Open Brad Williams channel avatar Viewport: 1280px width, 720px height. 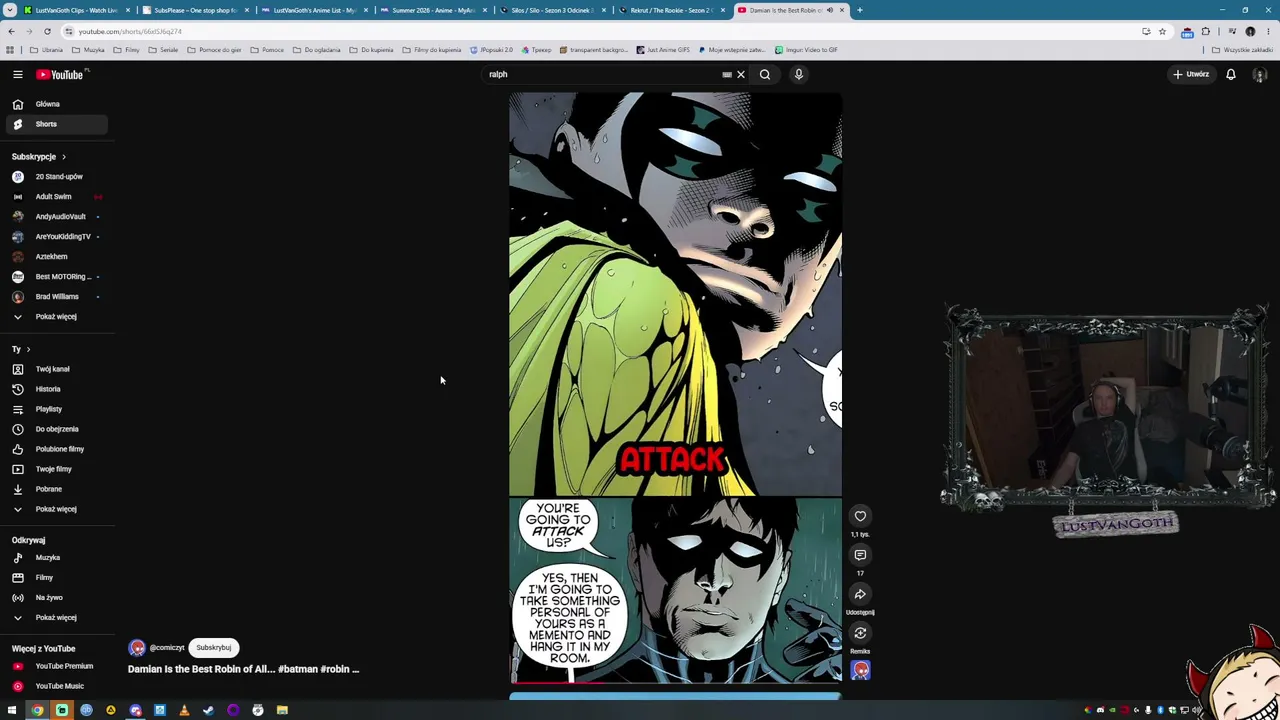[x=18, y=297]
